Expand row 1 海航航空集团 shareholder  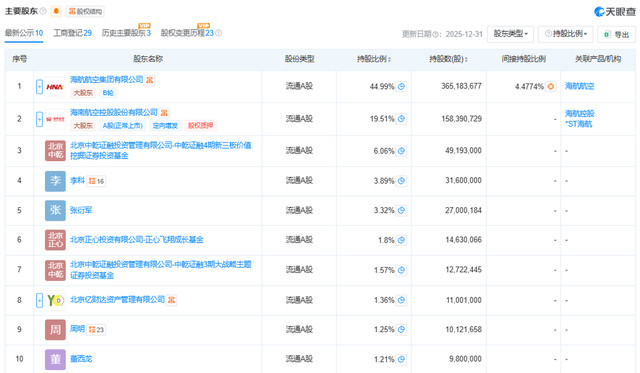(x=39, y=87)
